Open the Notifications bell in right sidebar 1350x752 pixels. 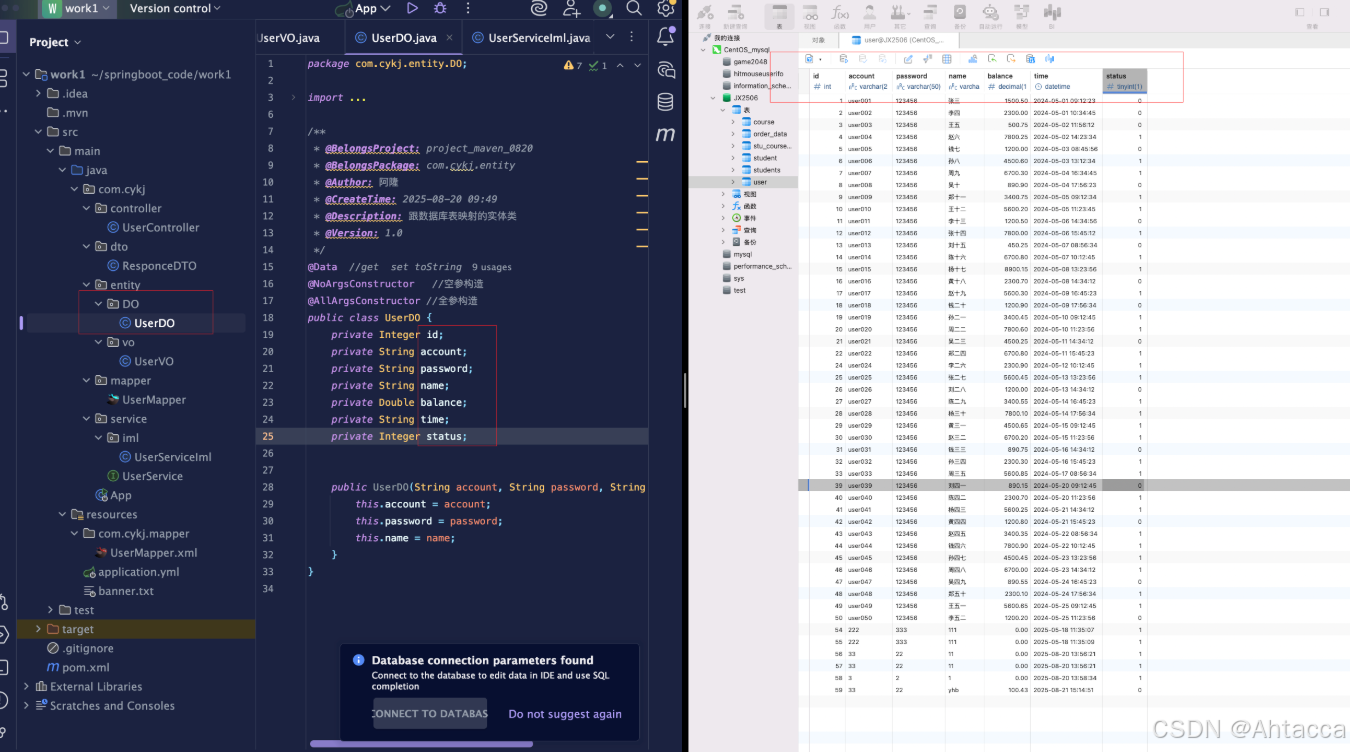click(x=665, y=37)
